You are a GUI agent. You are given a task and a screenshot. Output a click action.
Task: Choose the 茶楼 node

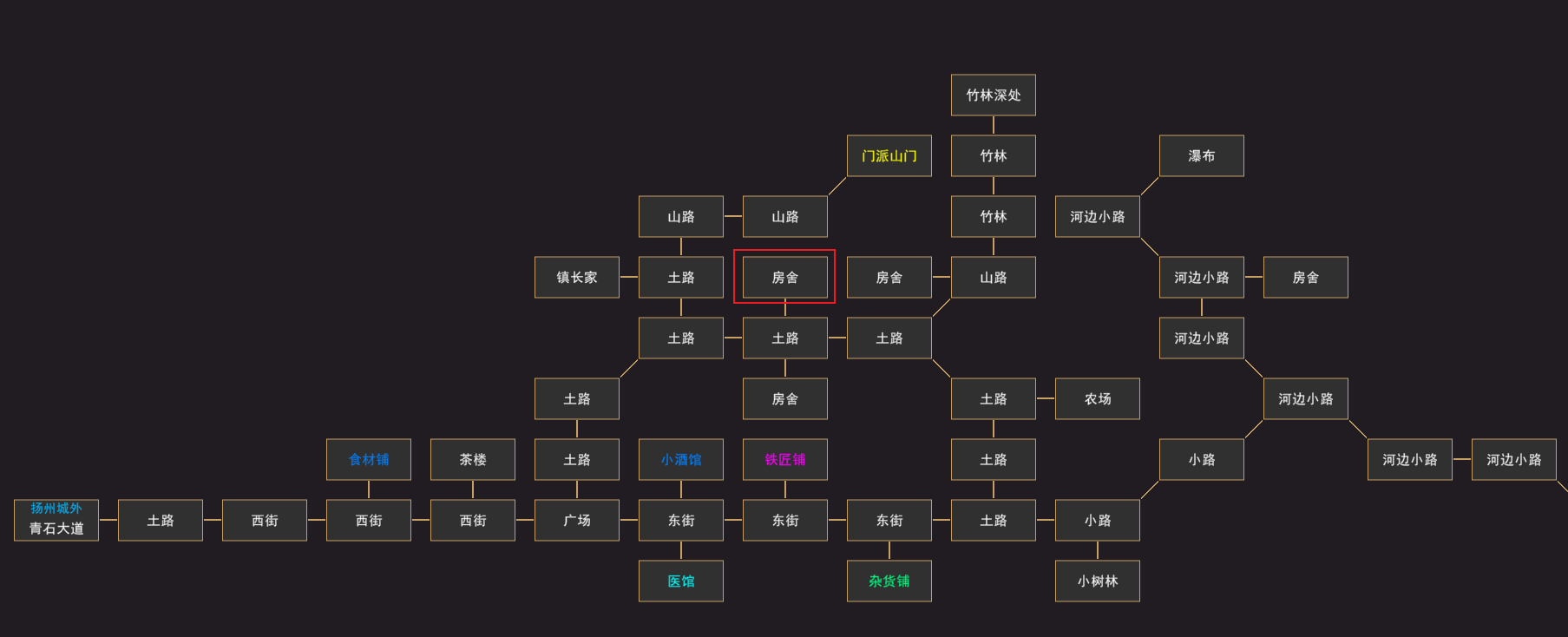472,459
